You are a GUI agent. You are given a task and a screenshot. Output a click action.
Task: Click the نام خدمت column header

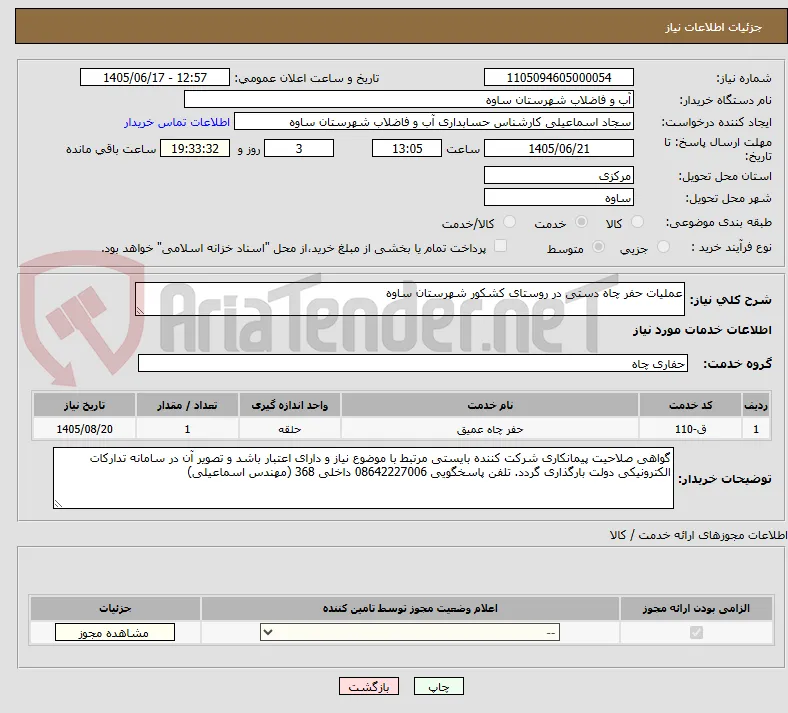490,405
